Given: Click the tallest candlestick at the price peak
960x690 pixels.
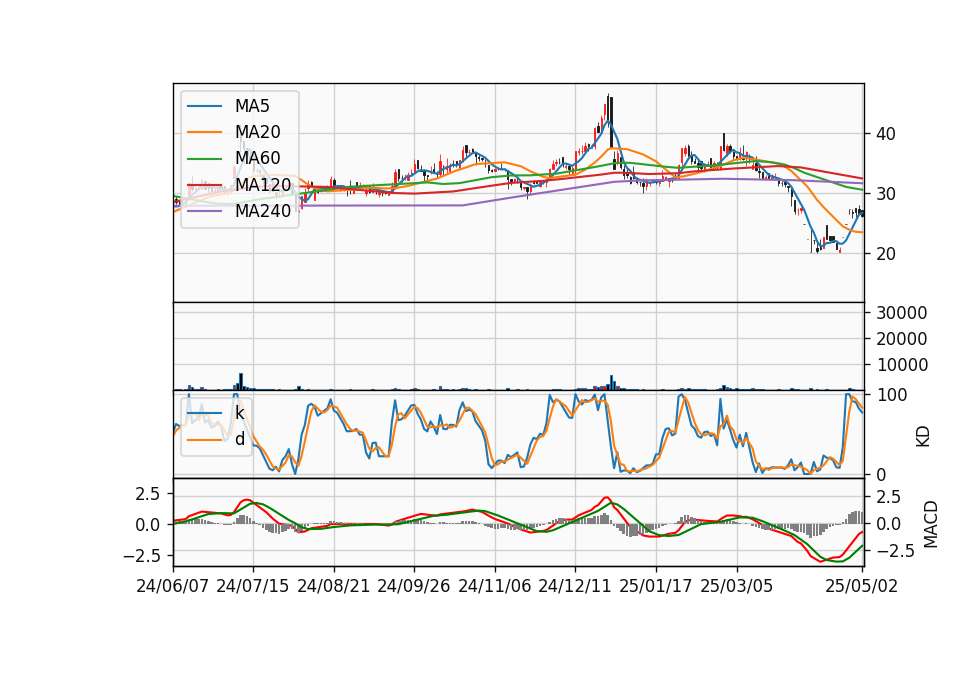Looking at the screenshot, I should point(610,121).
